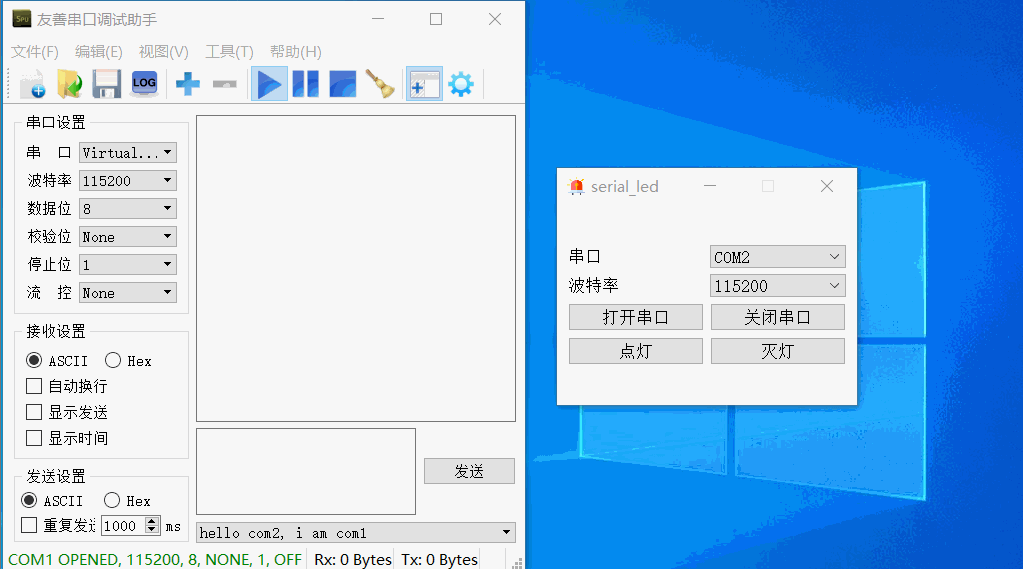
Task: Open the COM2 port dropdown in serial_led
Action: [x=778, y=257]
